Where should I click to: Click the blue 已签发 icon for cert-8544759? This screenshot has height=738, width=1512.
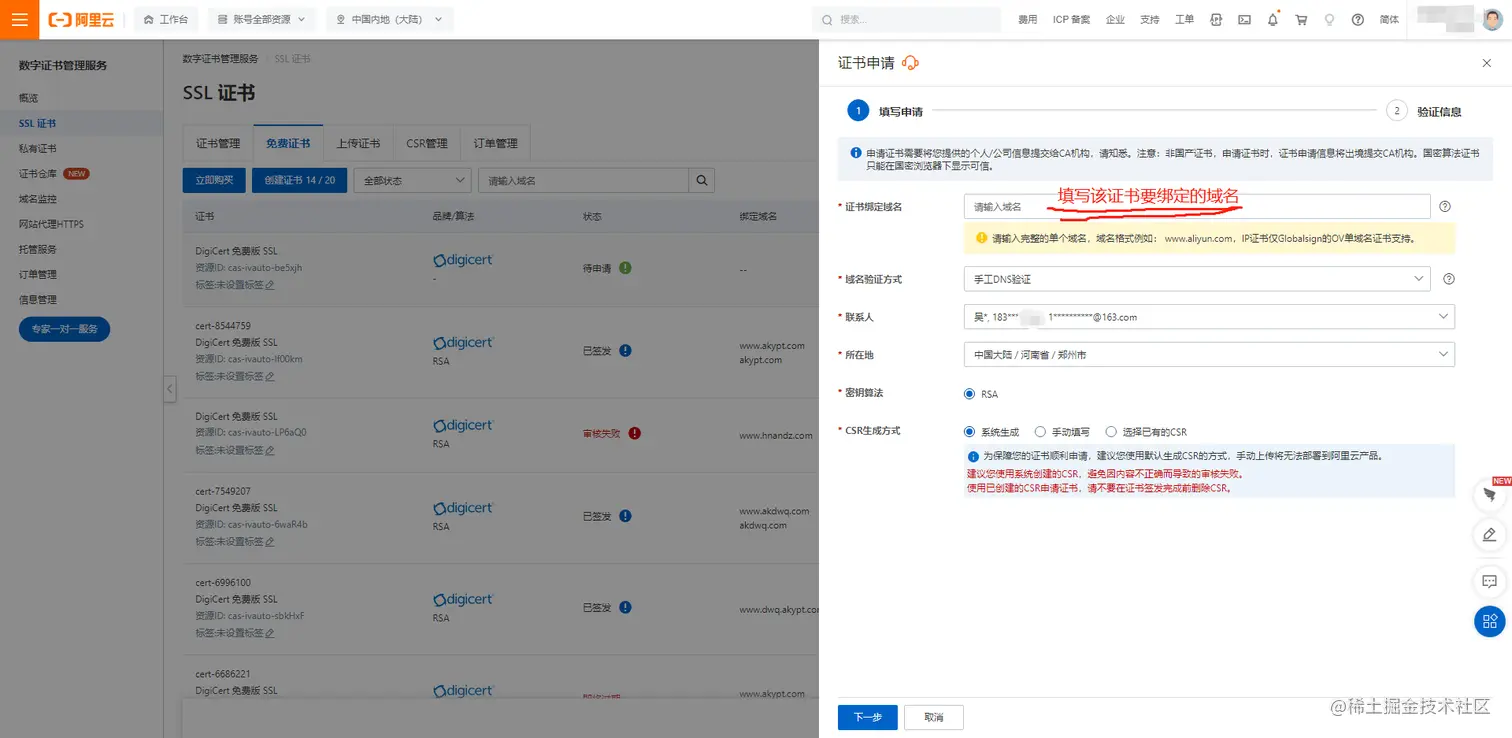coord(625,351)
